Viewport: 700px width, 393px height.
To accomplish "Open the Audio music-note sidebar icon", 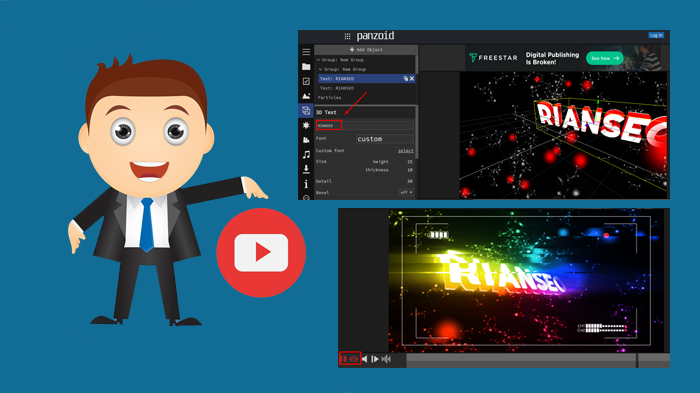I will [x=306, y=155].
